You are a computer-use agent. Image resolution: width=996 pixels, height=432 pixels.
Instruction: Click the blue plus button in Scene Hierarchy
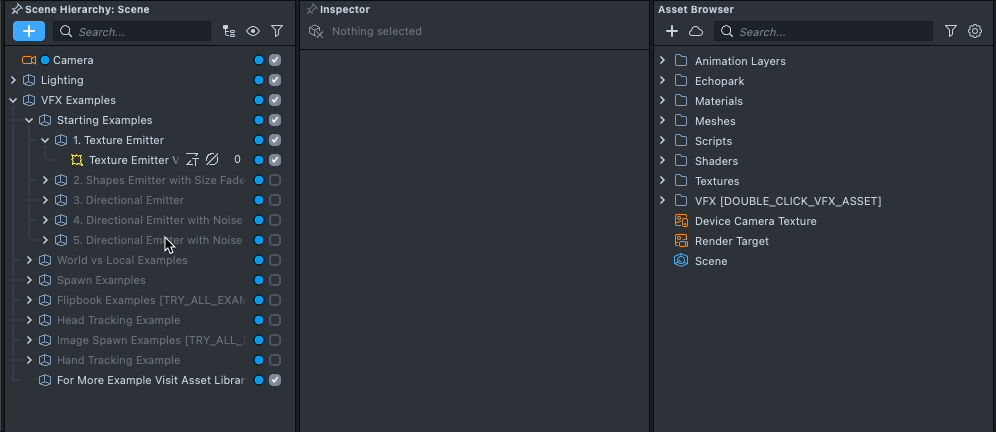coord(29,30)
